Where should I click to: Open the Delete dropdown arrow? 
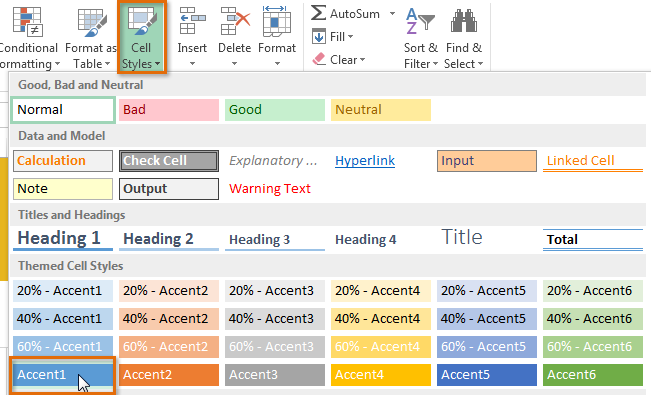tap(235, 64)
